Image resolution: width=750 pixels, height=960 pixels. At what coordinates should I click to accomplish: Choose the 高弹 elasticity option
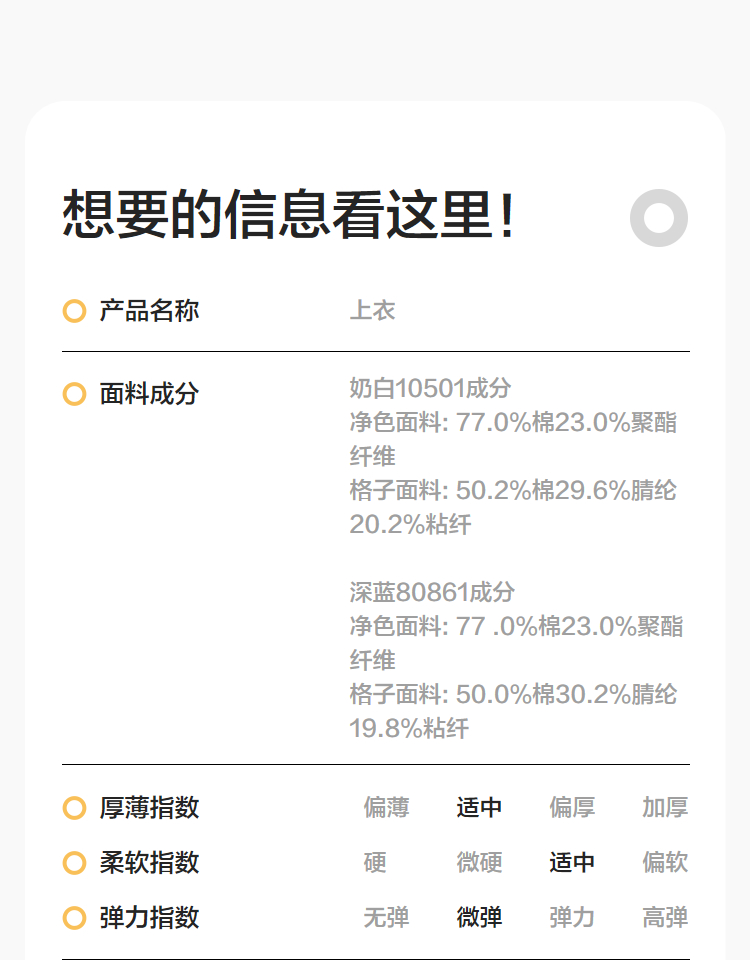(x=665, y=918)
